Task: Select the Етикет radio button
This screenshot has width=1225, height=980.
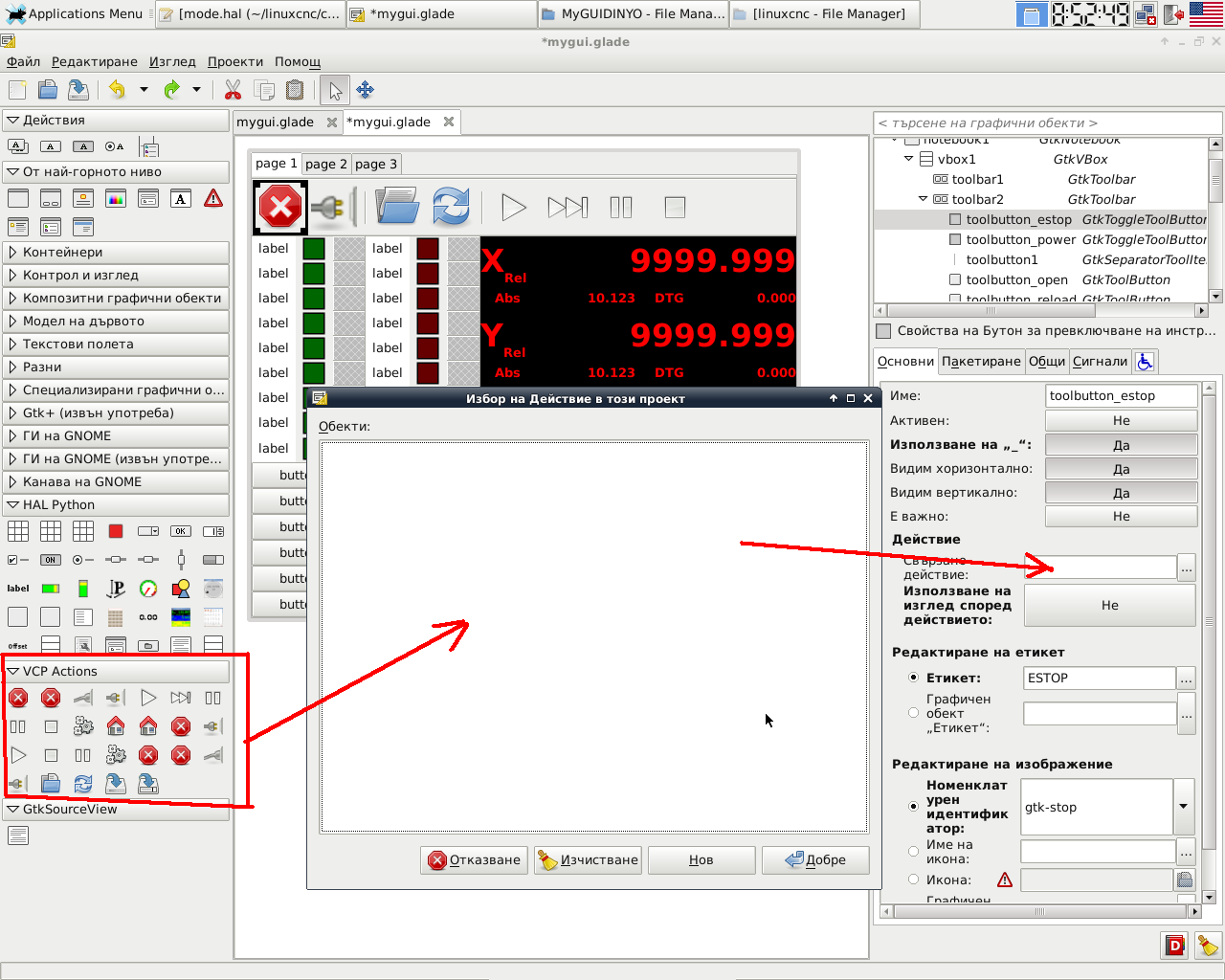Action: pyautogui.click(x=913, y=678)
